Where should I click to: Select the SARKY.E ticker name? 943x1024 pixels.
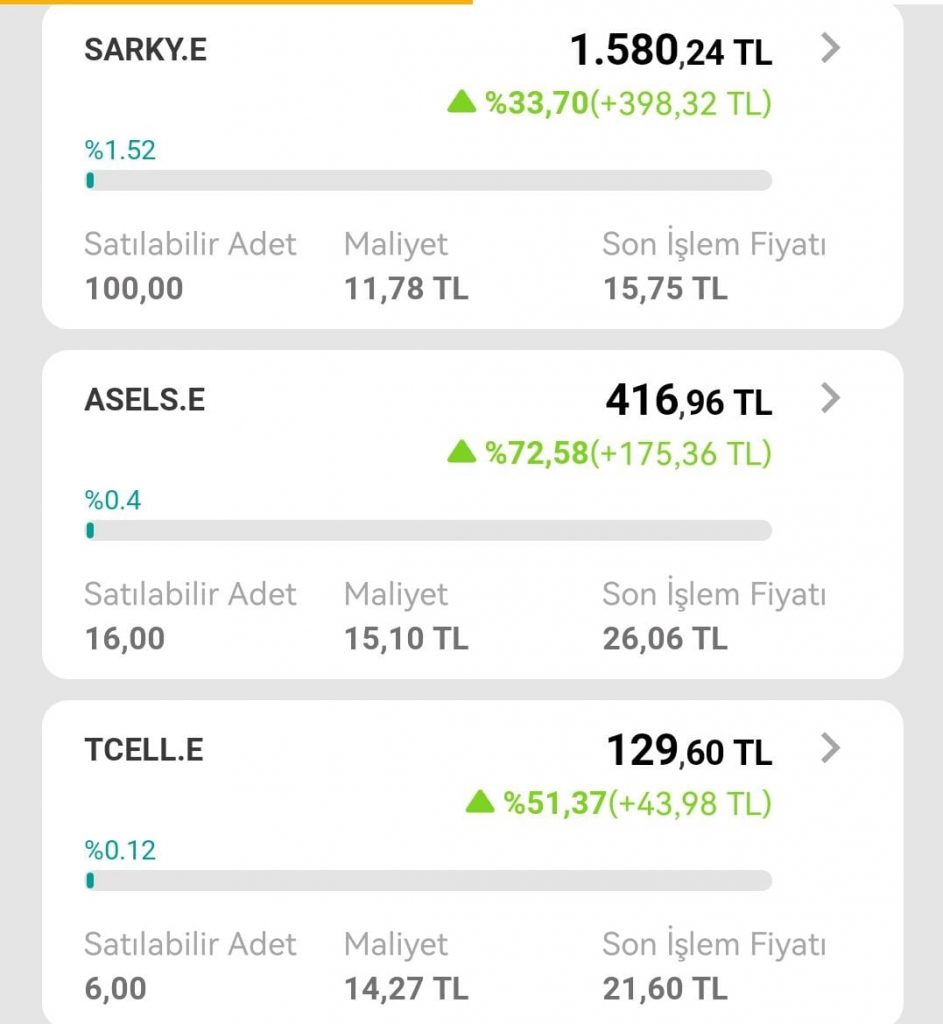(146, 50)
